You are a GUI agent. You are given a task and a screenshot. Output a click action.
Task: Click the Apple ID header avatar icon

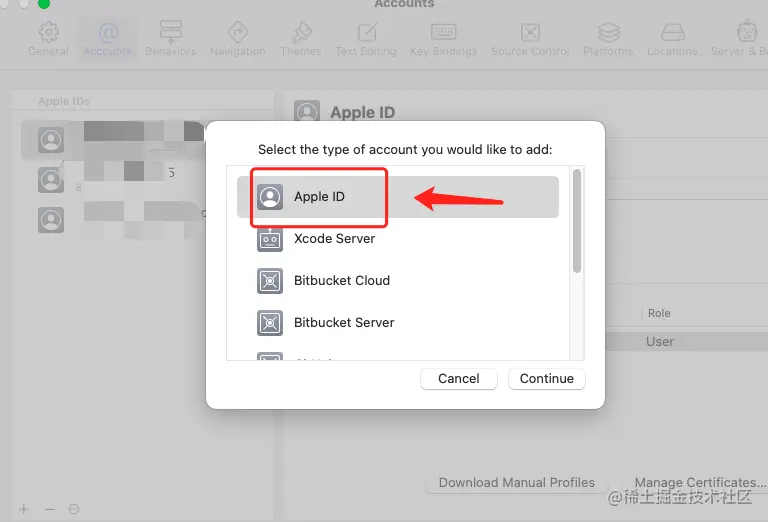point(307,112)
